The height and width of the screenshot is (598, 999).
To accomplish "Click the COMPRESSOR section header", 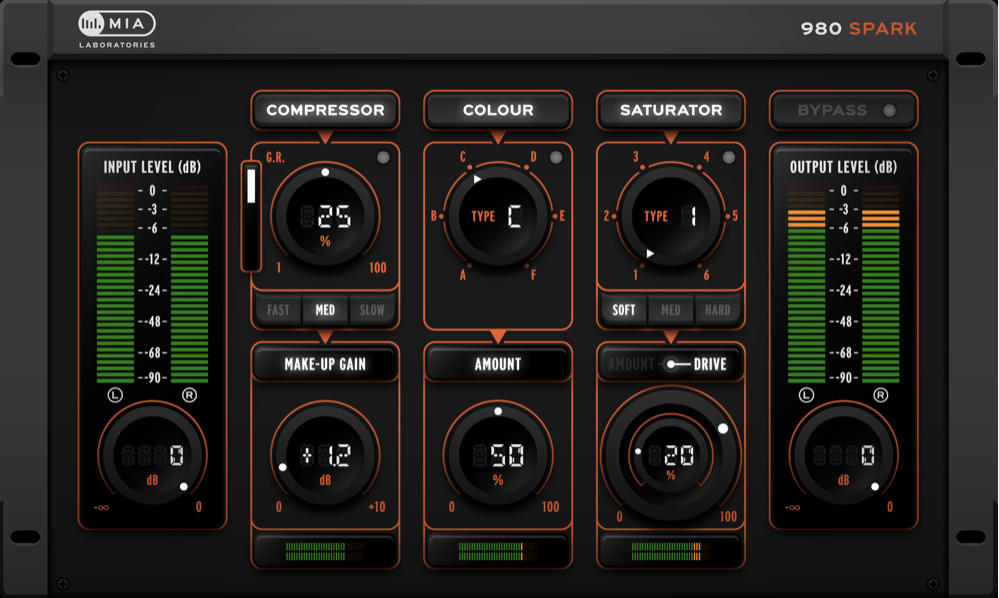I will click(x=325, y=110).
